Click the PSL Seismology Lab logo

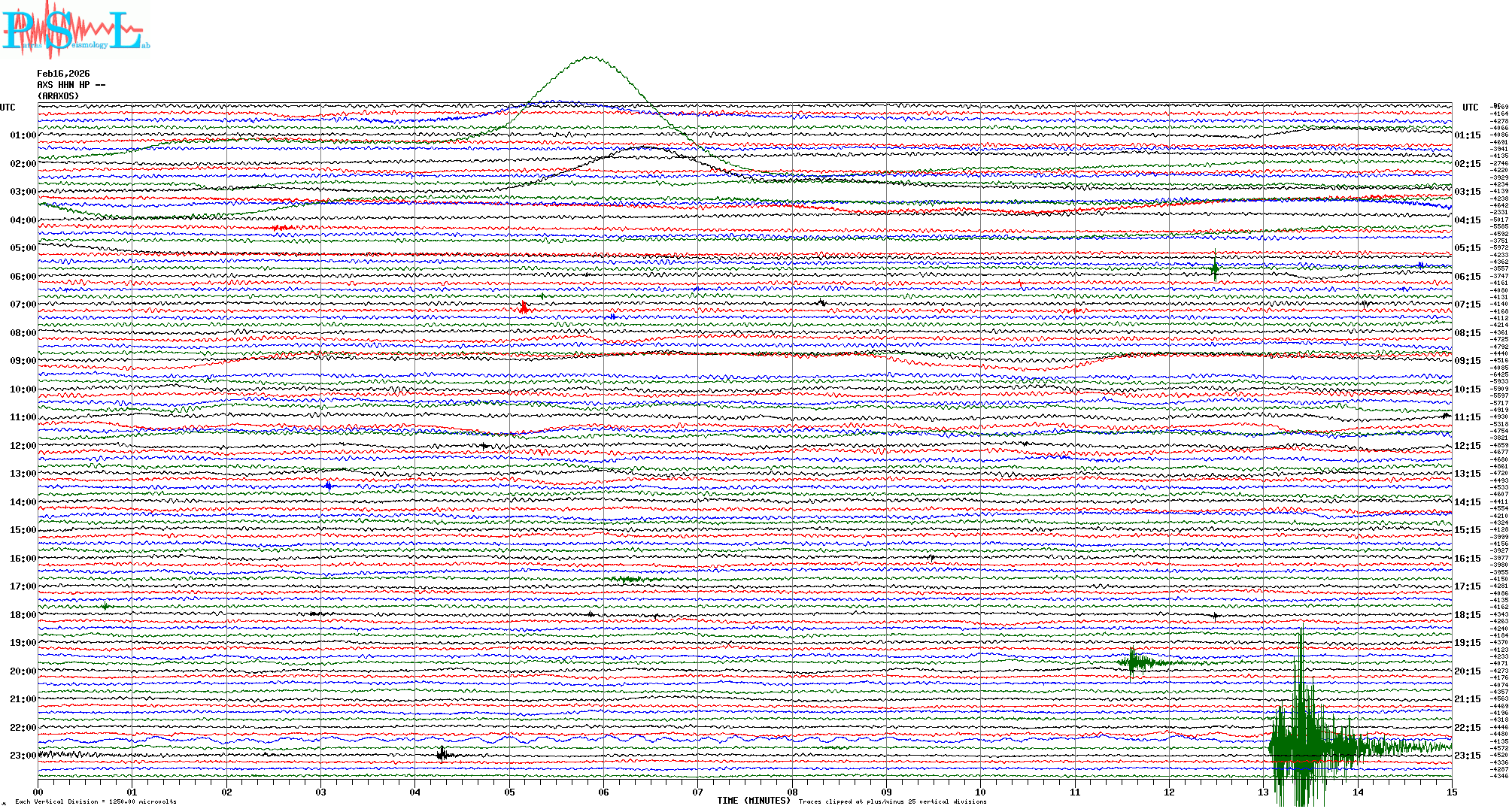point(75,30)
